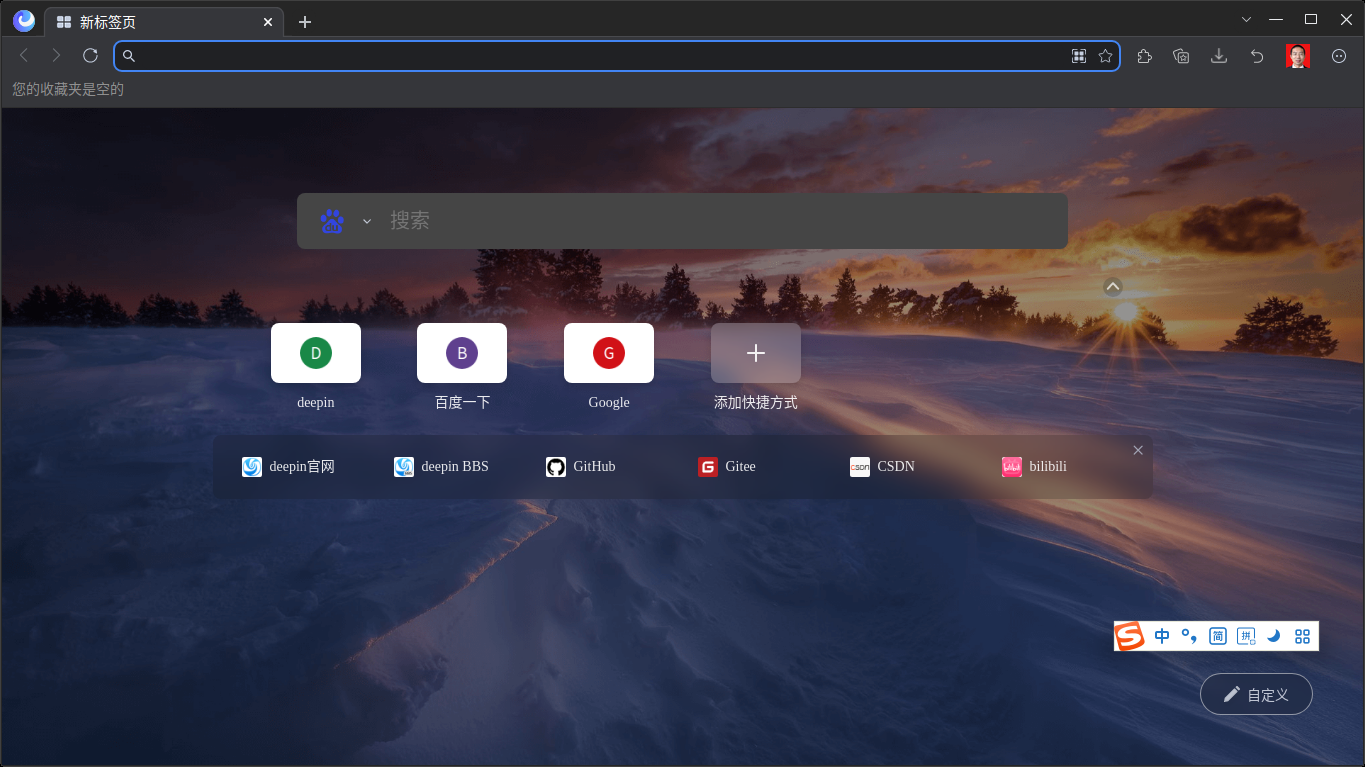
Task: Toggle the moon icon in Sogou bar
Action: coord(1274,636)
